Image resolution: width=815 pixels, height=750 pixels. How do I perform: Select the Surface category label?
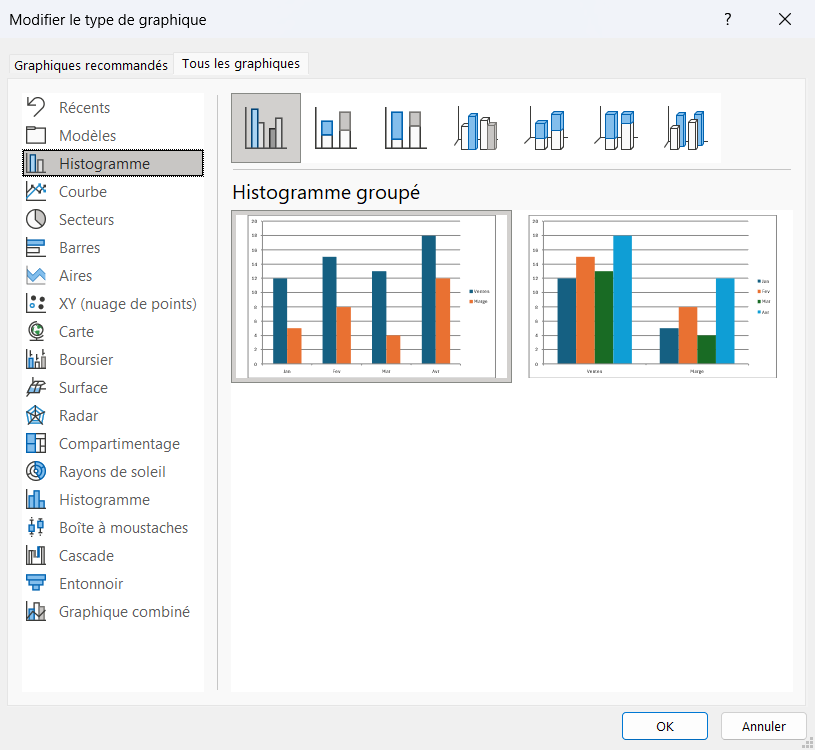tap(83, 388)
